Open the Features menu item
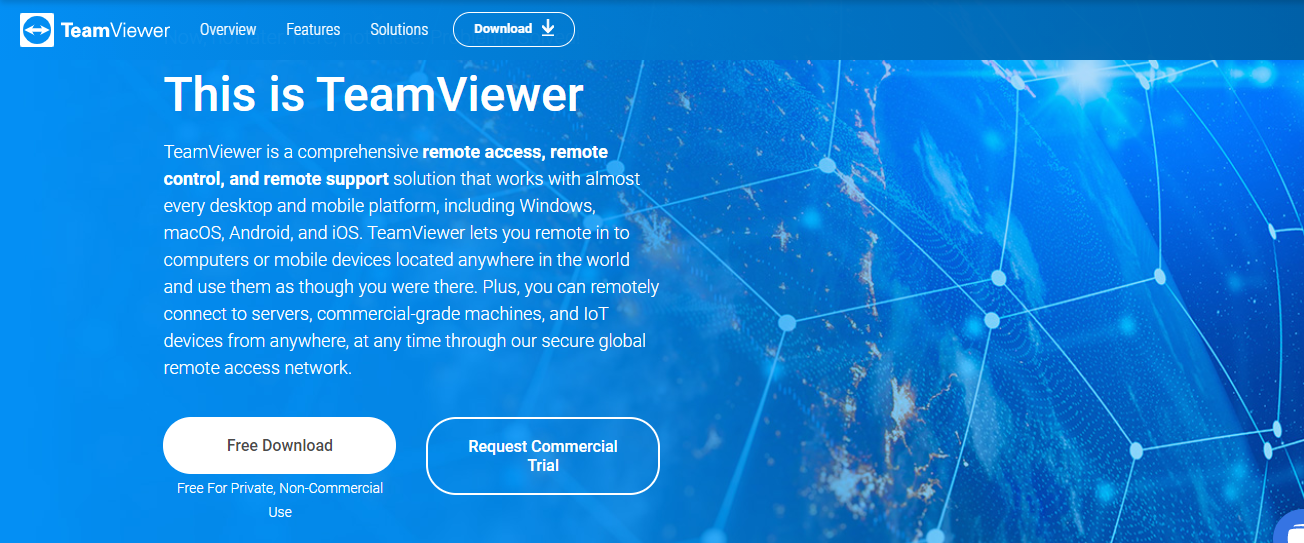1304x543 pixels. [313, 30]
